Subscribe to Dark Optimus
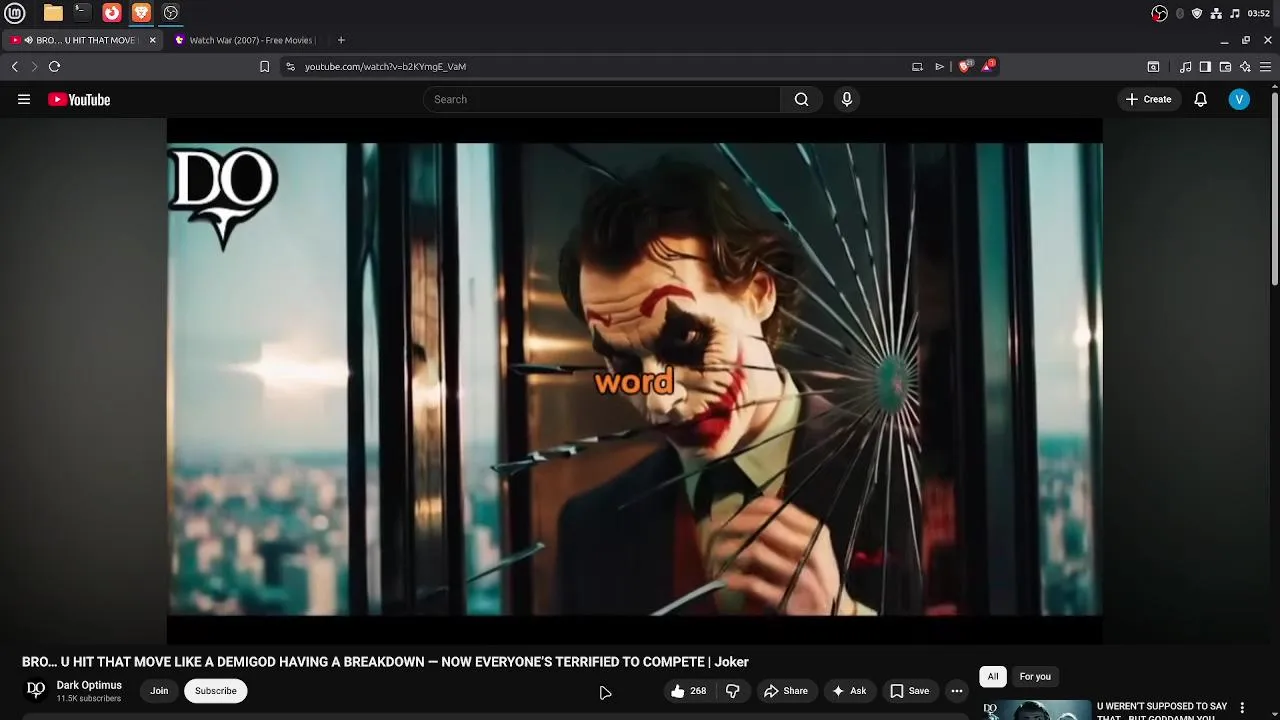1280x720 pixels. pos(216,691)
